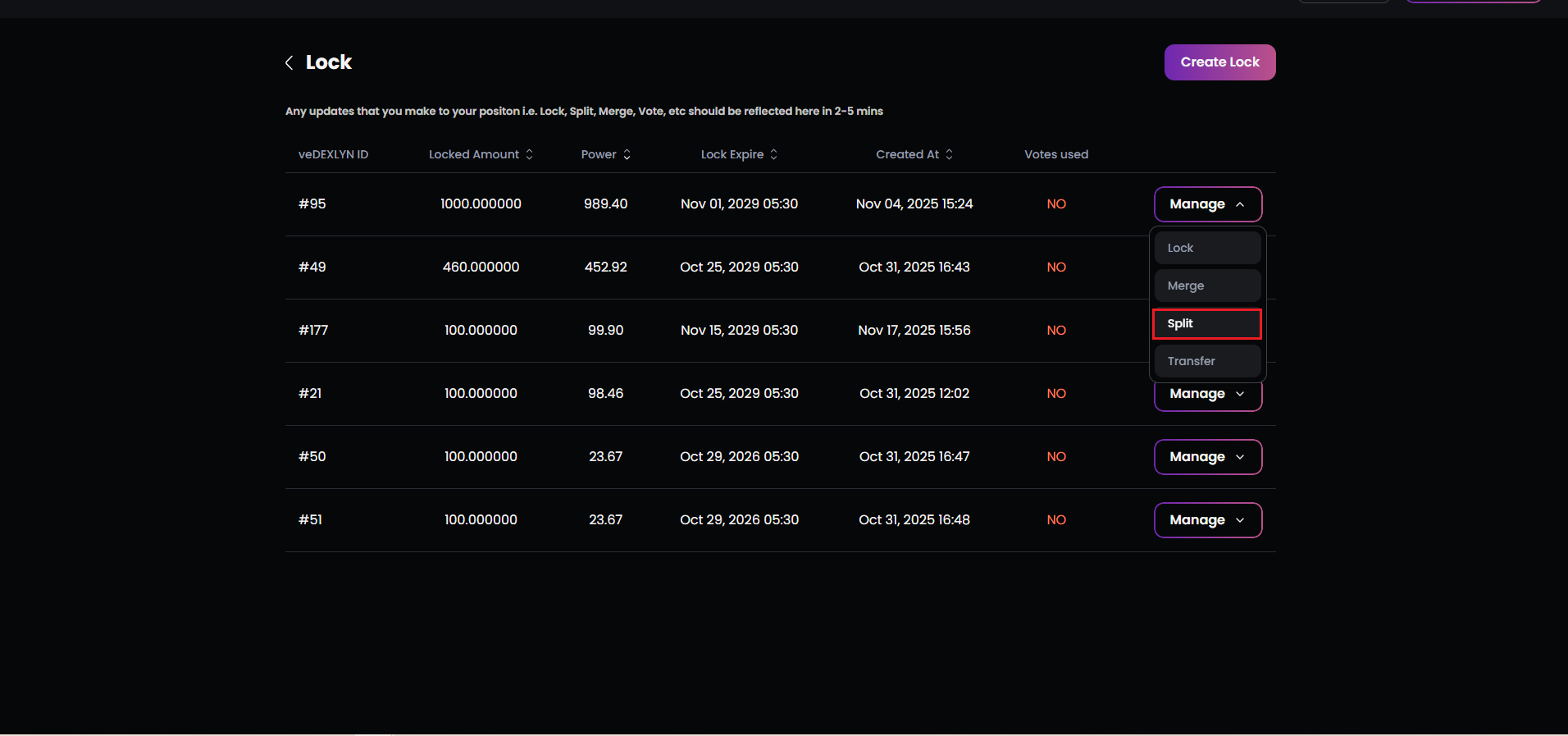
Task: Click the #49 veDEXLYN ID row
Action: 312,267
